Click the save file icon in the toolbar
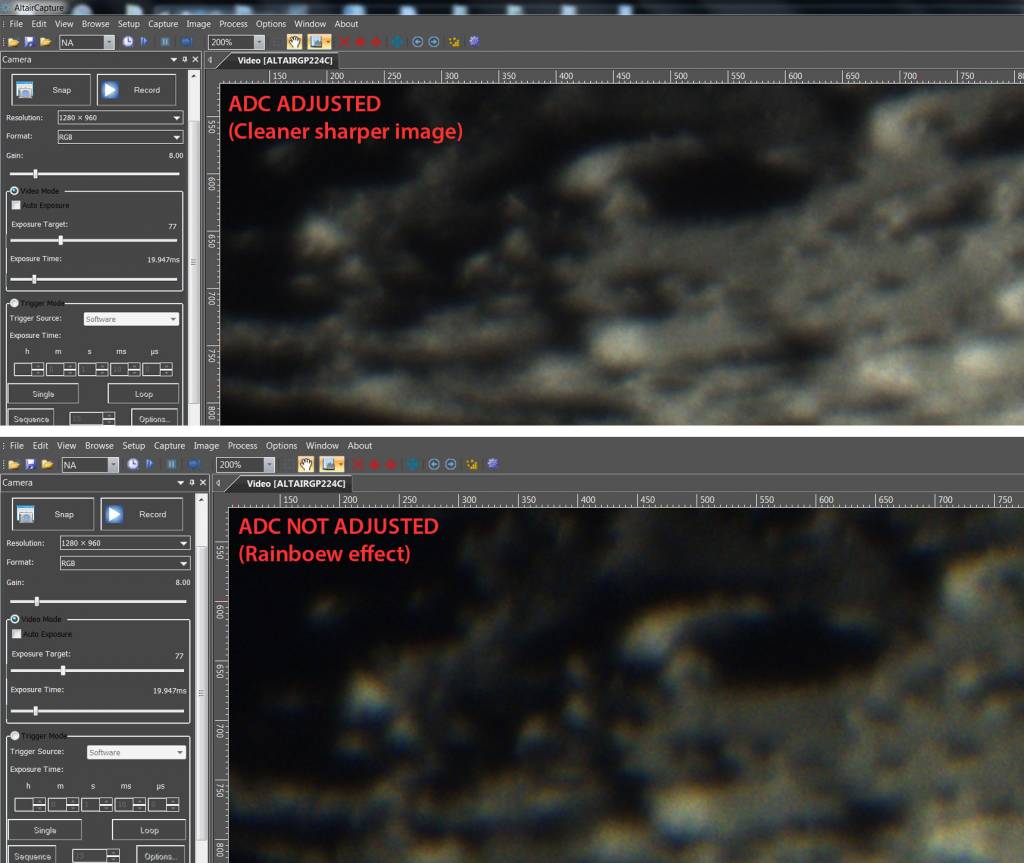The height and width of the screenshot is (863, 1024). (28, 41)
